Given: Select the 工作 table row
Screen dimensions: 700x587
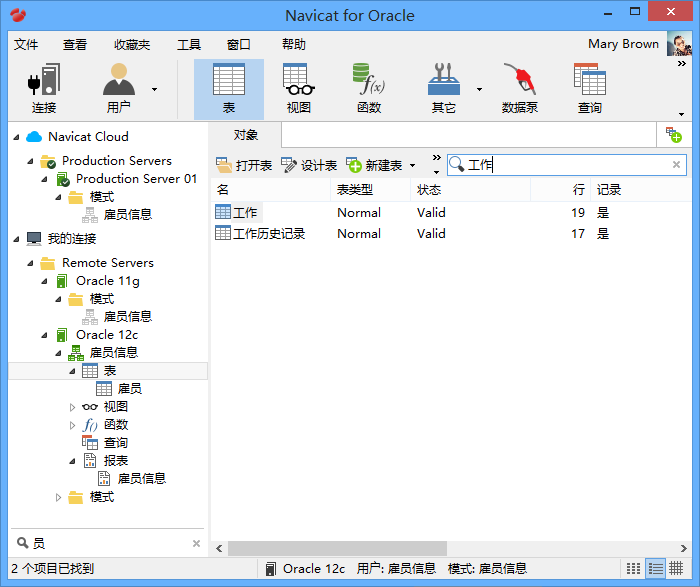Looking at the screenshot, I should click(x=245, y=212).
